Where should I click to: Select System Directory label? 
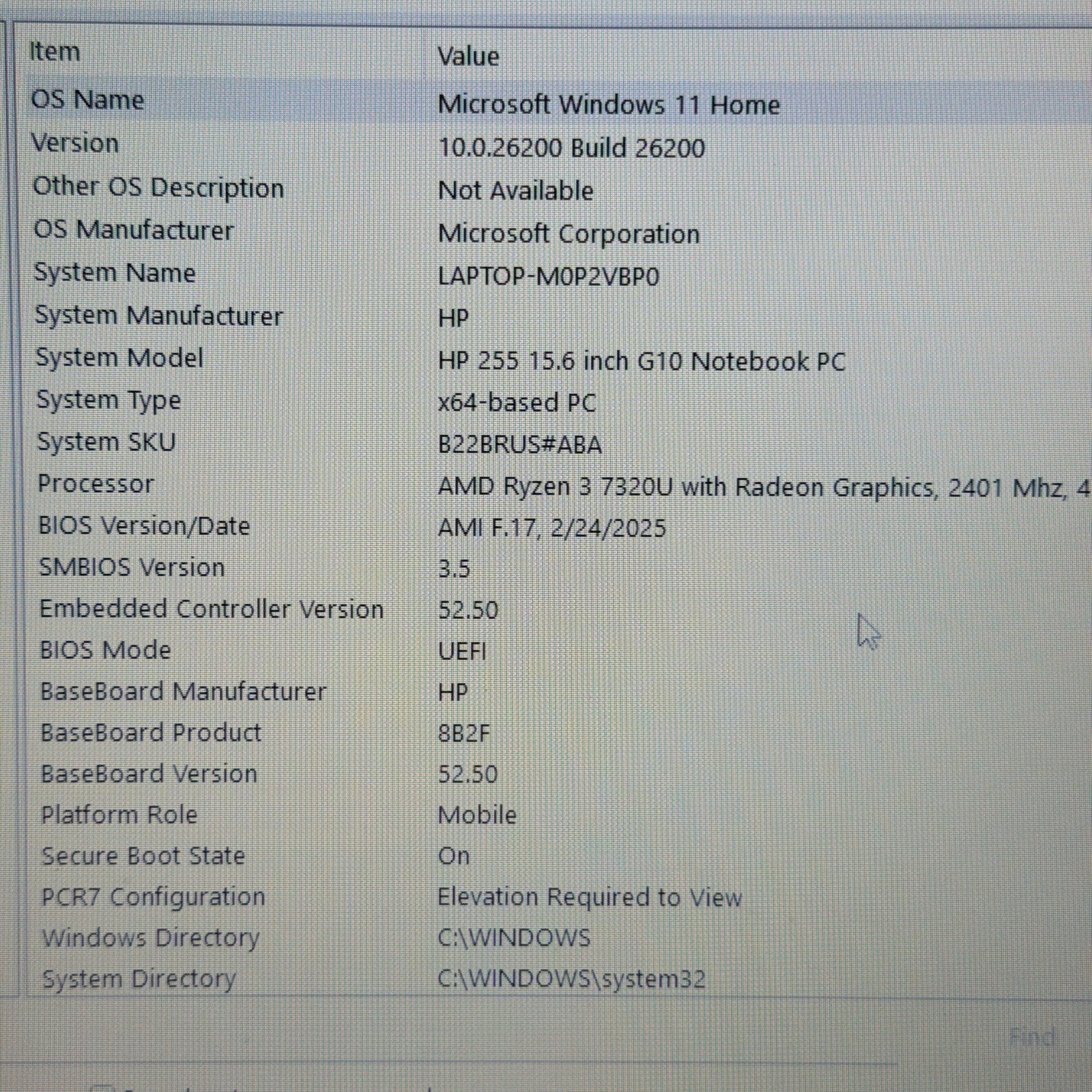(x=139, y=979)
